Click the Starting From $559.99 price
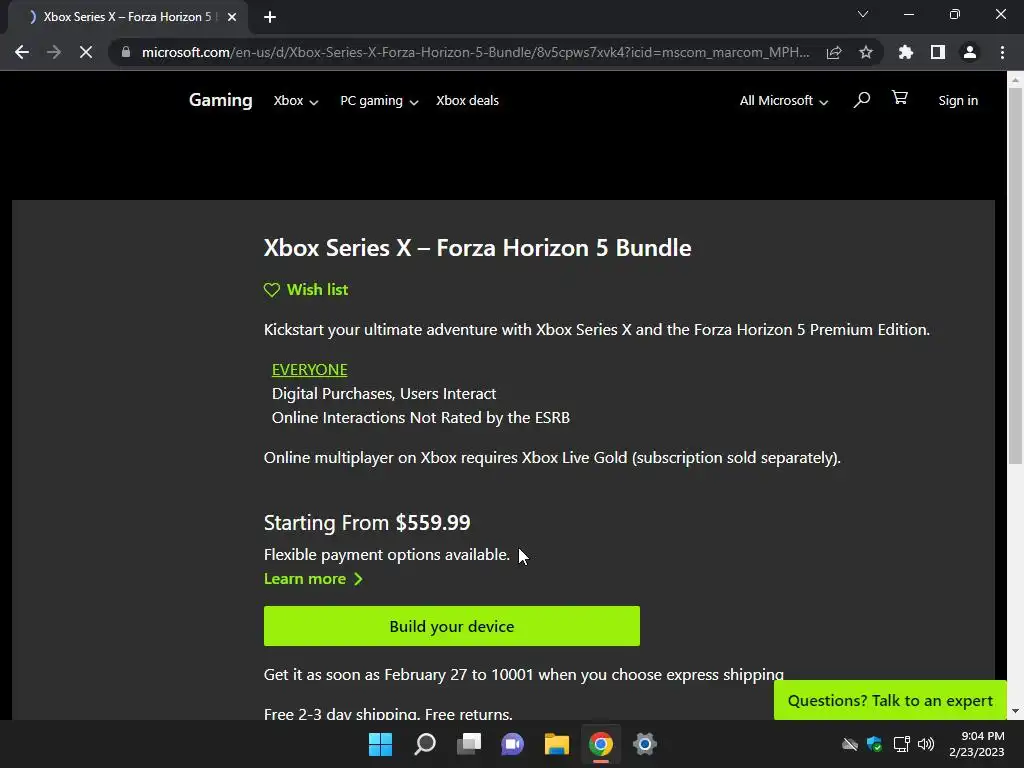The width and height of the screenshot is (1024, 768). pos(367,523)
